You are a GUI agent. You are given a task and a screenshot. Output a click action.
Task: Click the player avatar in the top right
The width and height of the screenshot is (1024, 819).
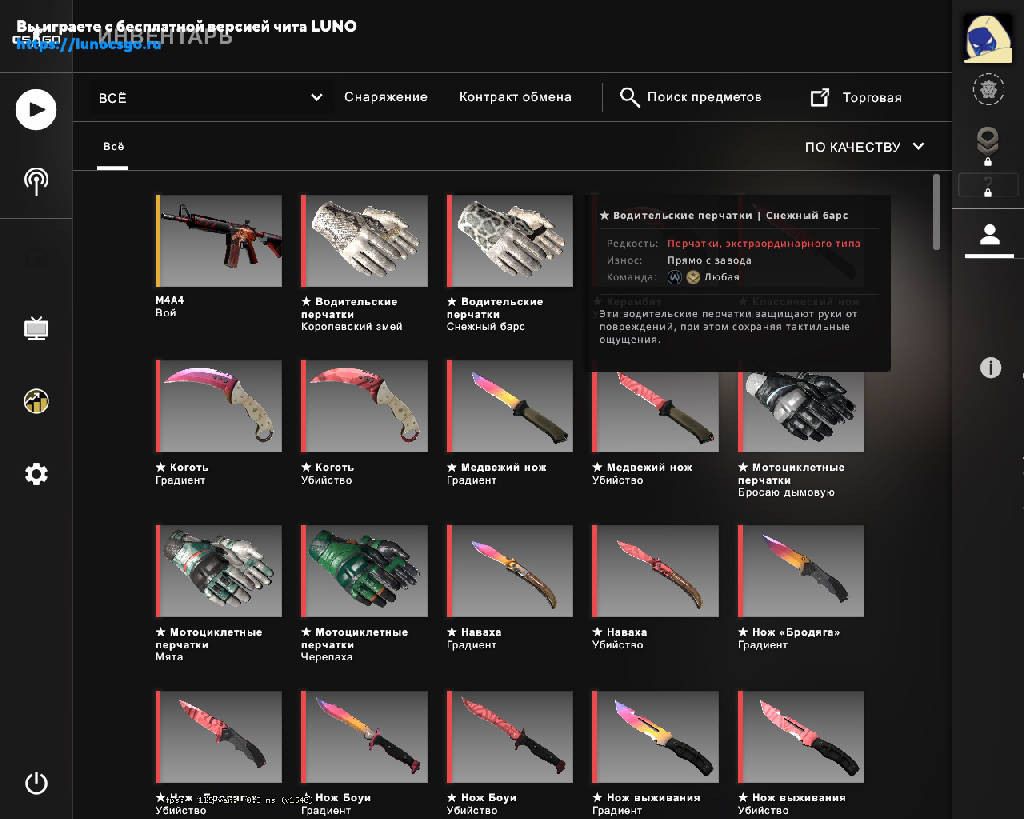point(988,39)
